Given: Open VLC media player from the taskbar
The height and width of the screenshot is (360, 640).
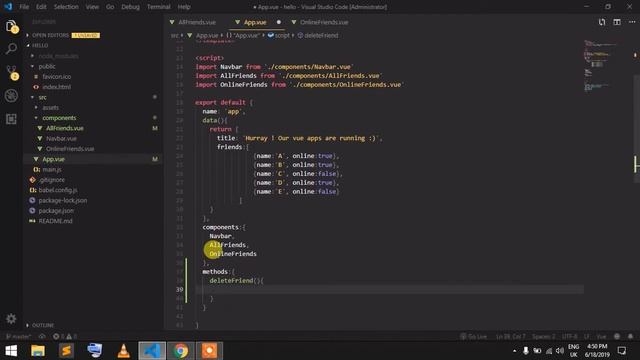Looking at the screenshot, I should coord(123,351).
